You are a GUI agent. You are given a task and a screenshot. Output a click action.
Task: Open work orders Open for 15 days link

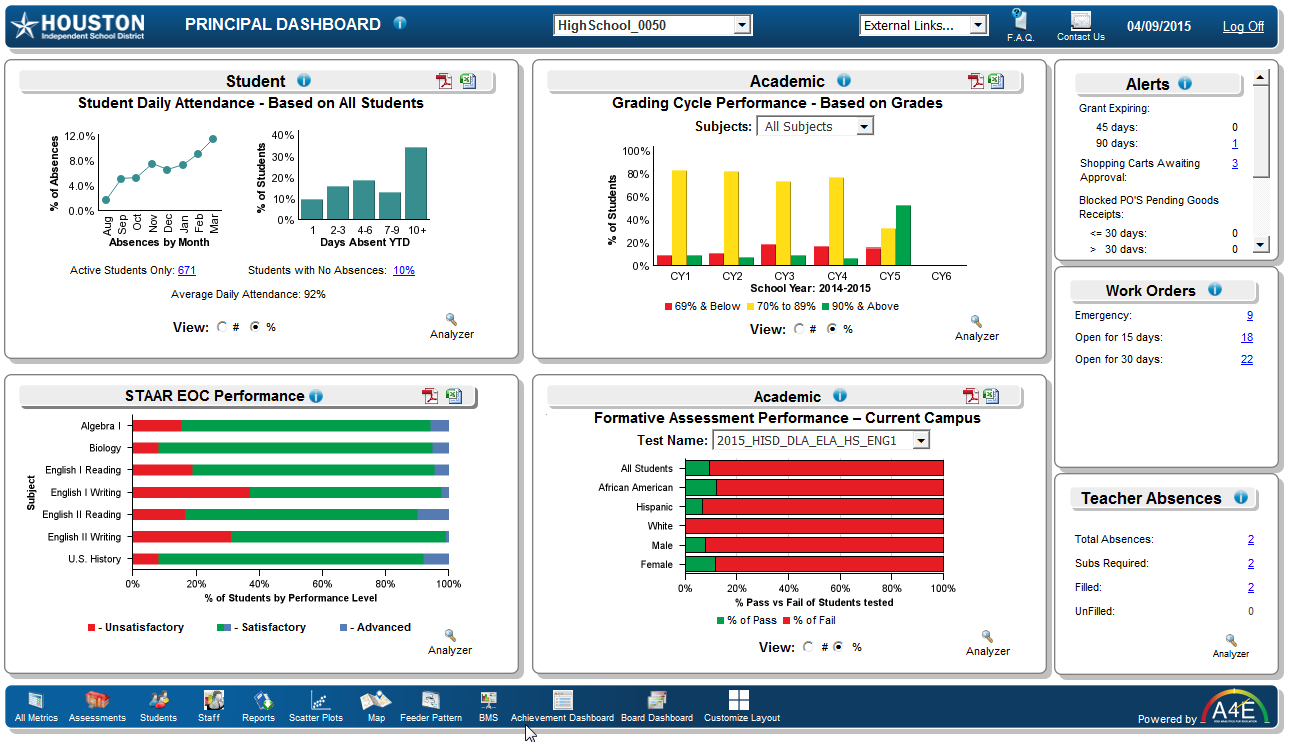(x=1247, y=338)
